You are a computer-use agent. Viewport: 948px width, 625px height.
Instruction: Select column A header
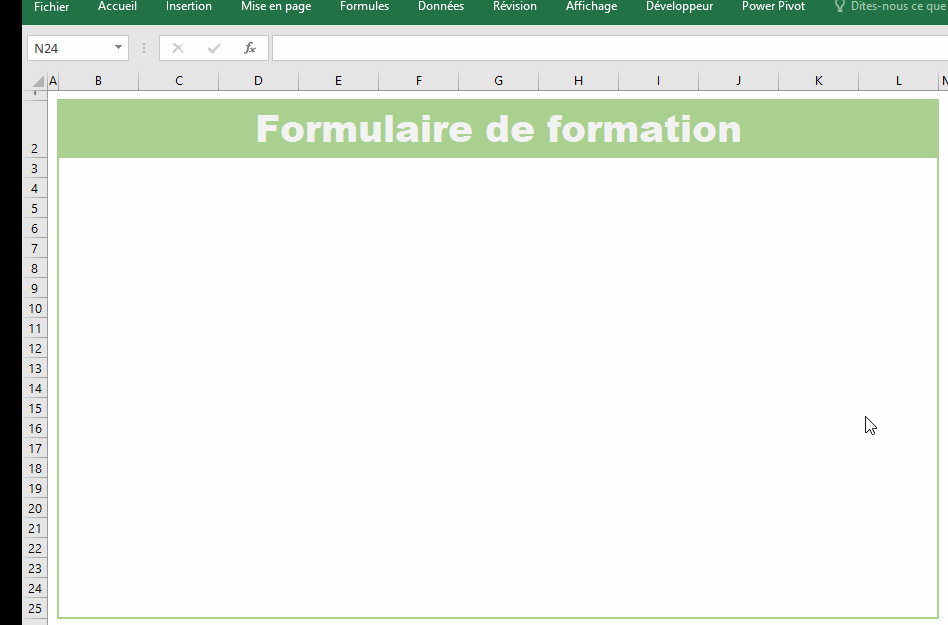point(53,81)
